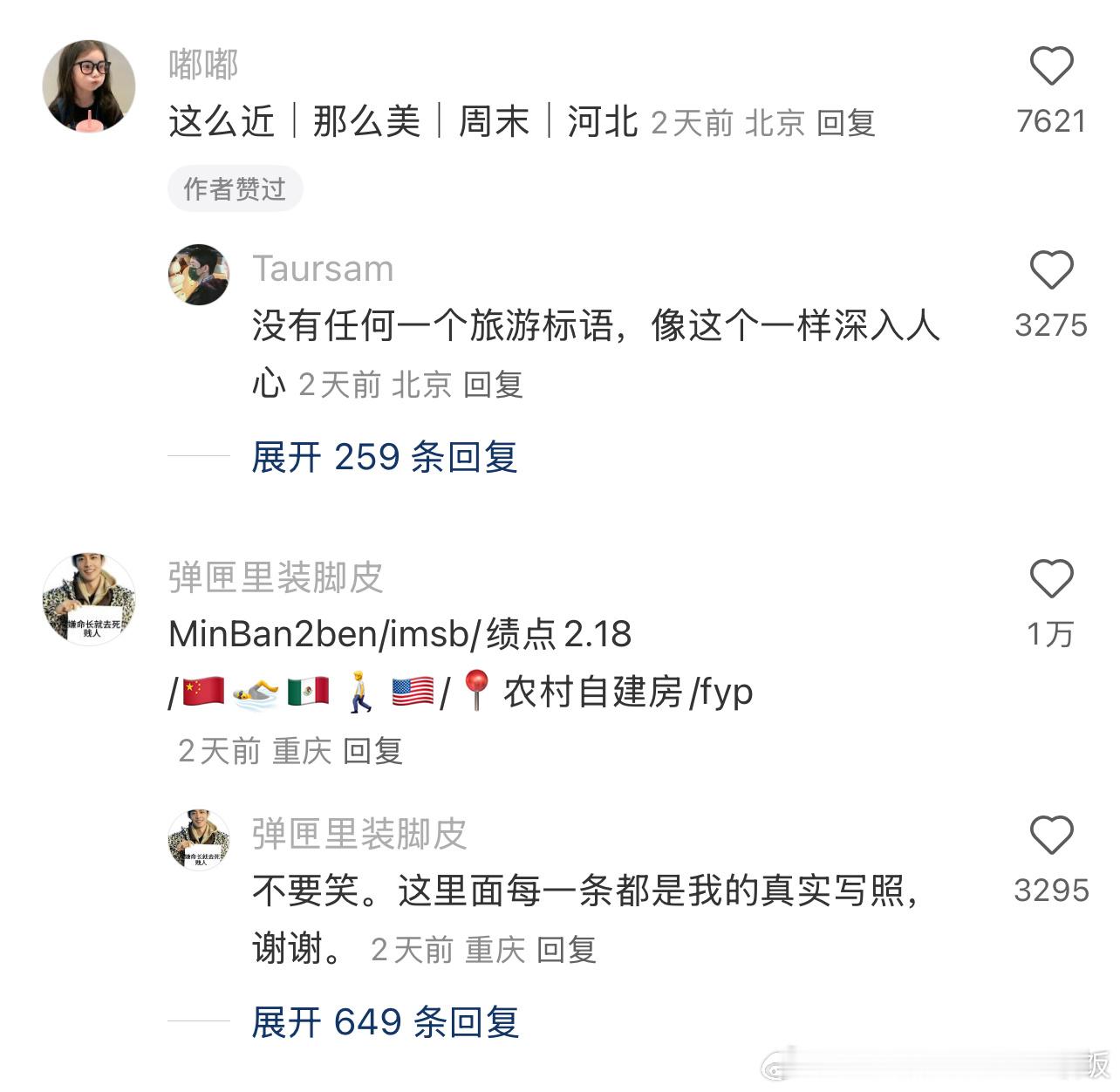Open the username Taursam
The width and height of the screenshot is (1120, 1092).
point(323,269)
